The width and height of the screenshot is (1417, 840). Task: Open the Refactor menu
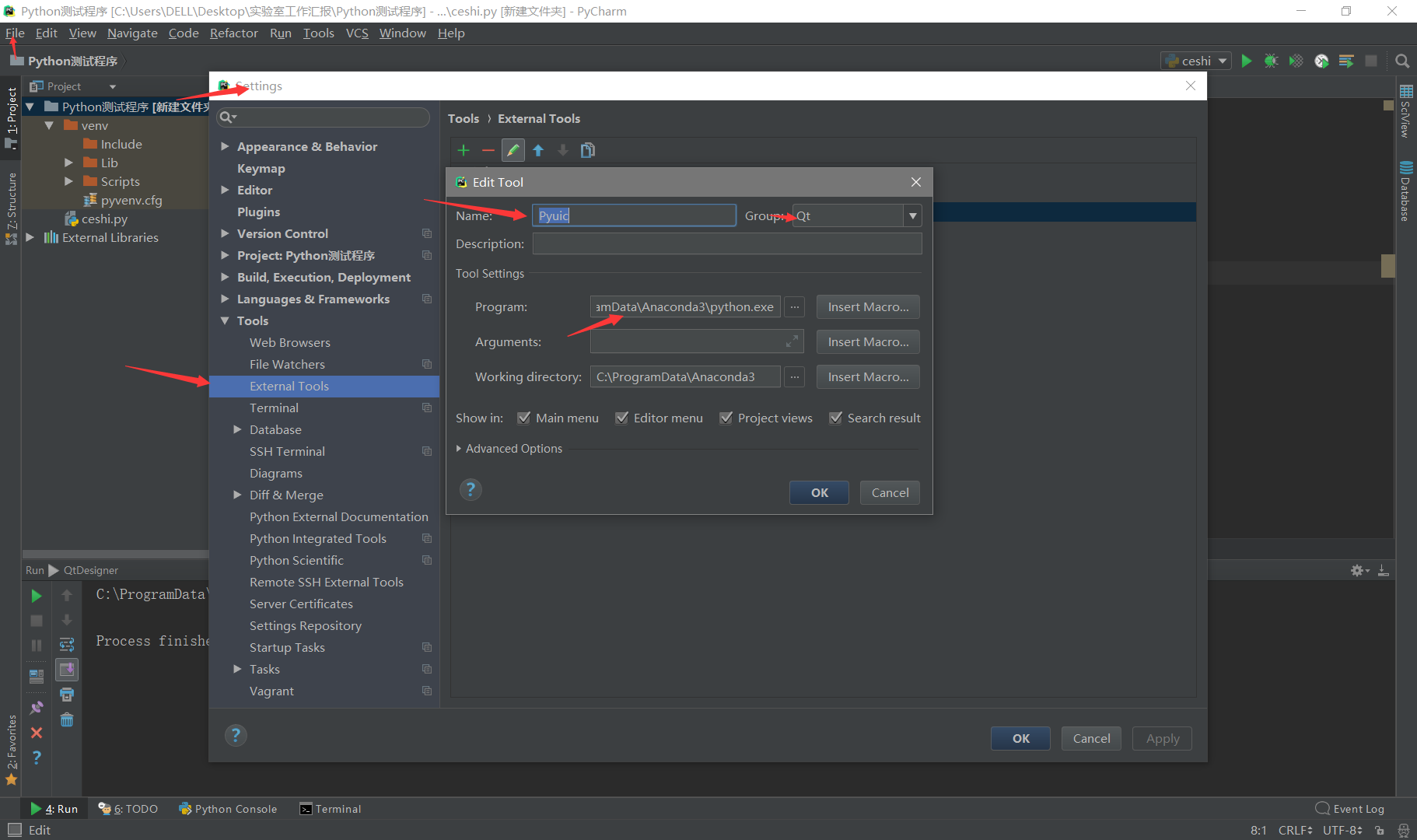click(233, 33)
